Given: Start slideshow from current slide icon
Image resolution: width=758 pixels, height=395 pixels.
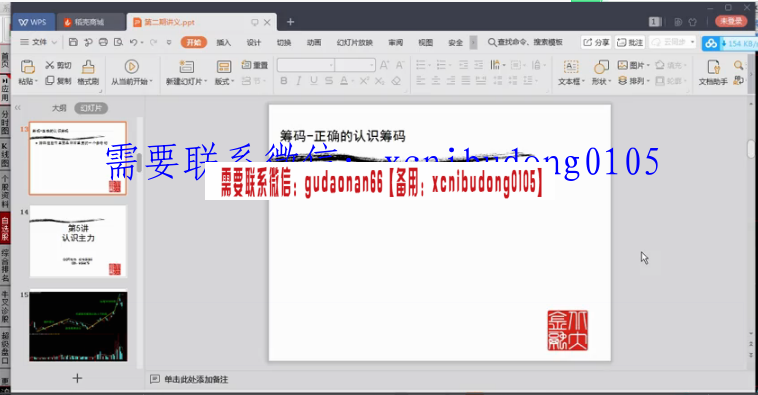Looking at the screenshot, I should (131, 66).
